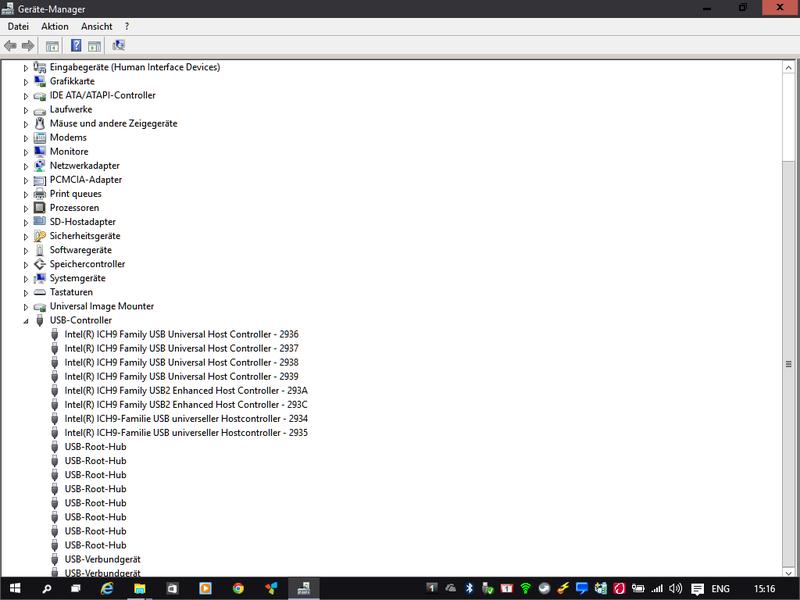Image resolution: width=800 pixels, height=600 pixels.
Task: Click the Forward arrow in the toolbar
Action: pos(28,46)
